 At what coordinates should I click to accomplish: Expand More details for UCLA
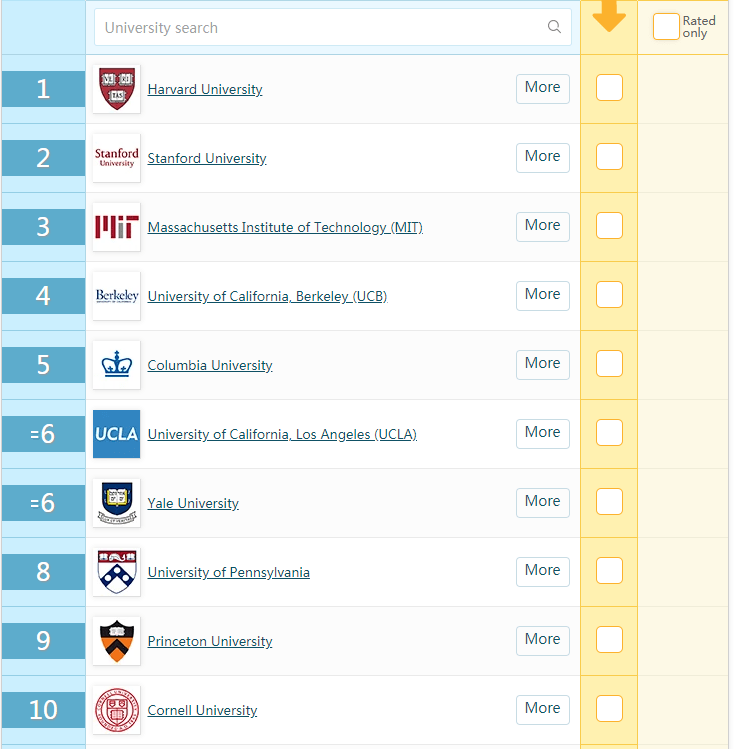(543, 434)
